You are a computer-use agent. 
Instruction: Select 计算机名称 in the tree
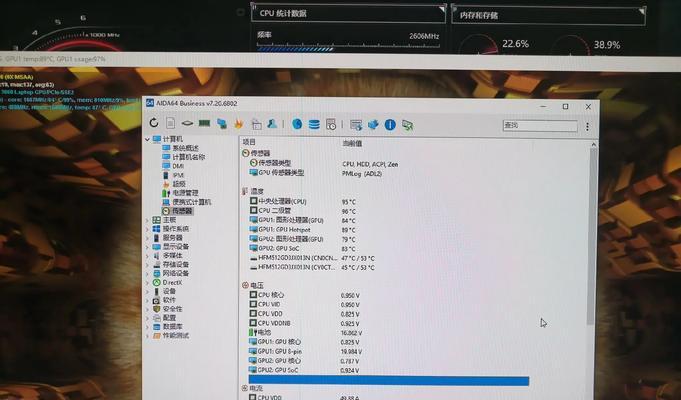coord(184,157)
